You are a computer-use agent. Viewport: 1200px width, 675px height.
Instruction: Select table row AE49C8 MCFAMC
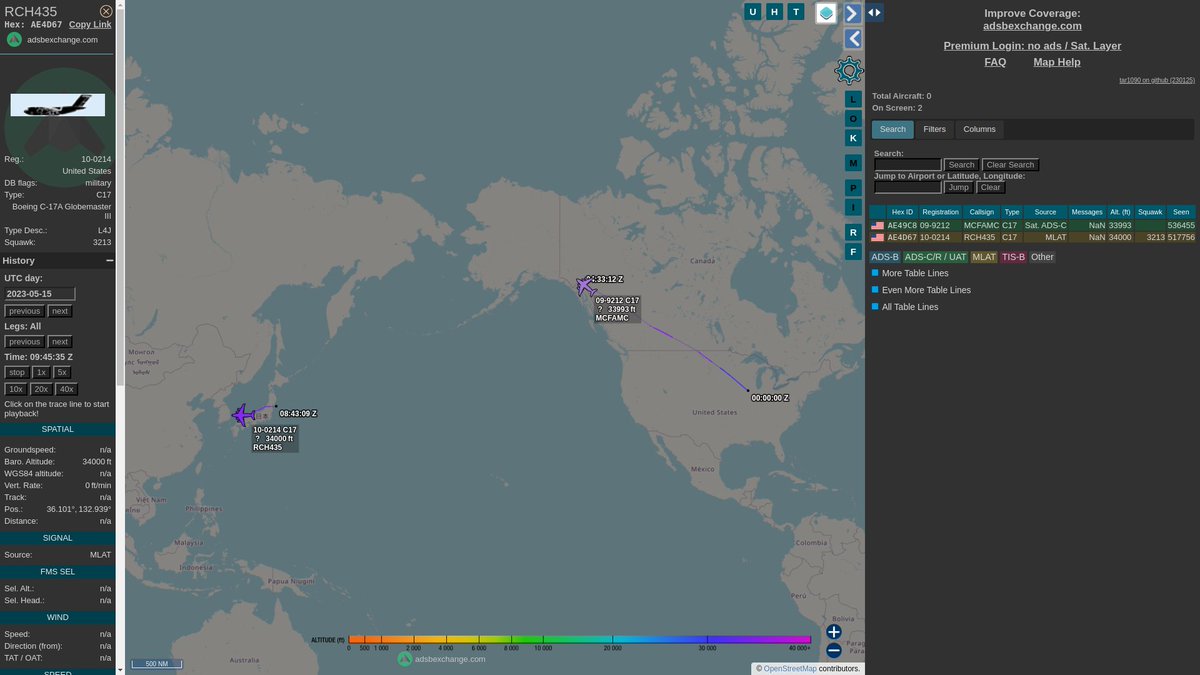pyautogui.click(x=1032, y=226)
